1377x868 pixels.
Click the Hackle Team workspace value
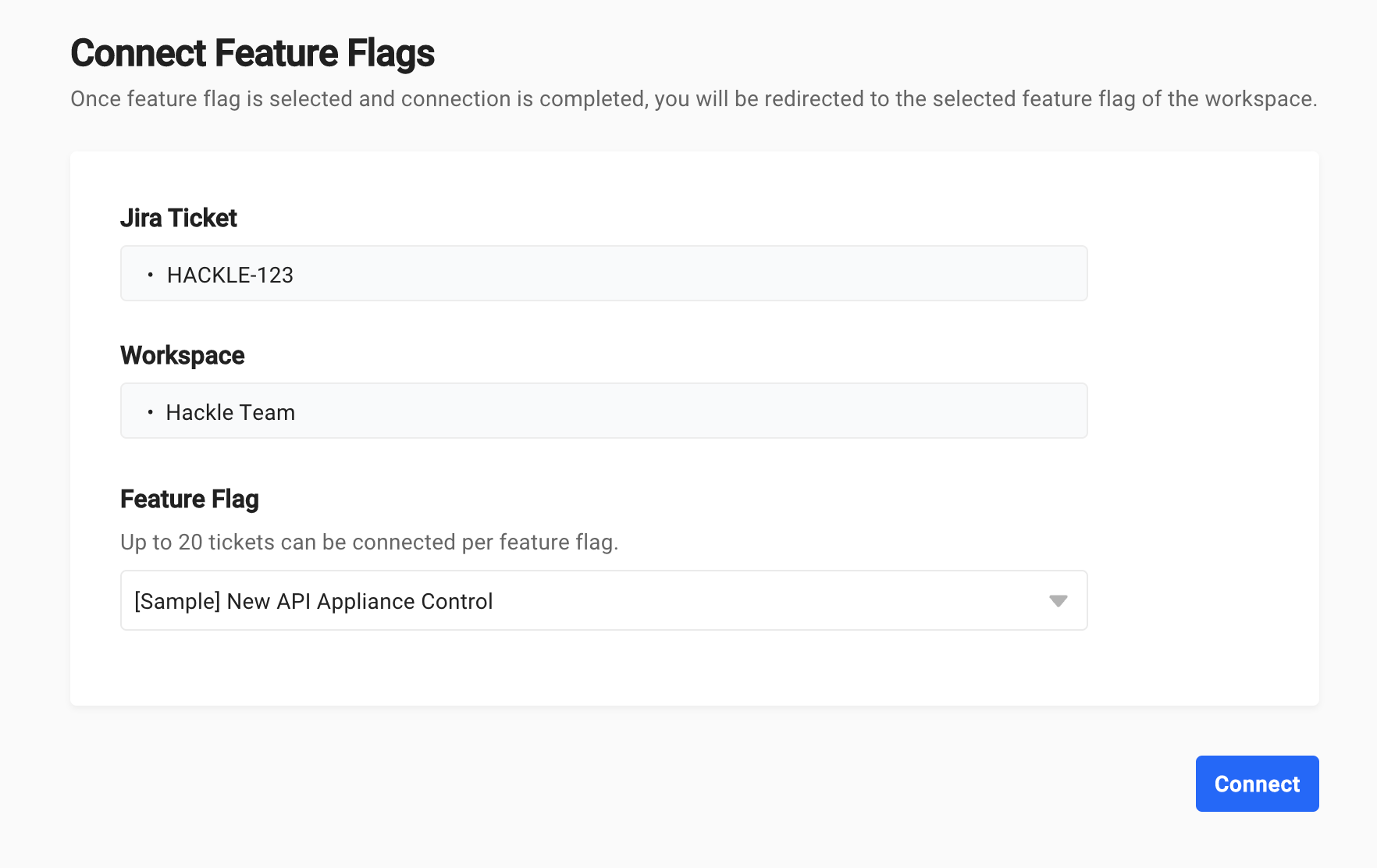pos(230,412)
